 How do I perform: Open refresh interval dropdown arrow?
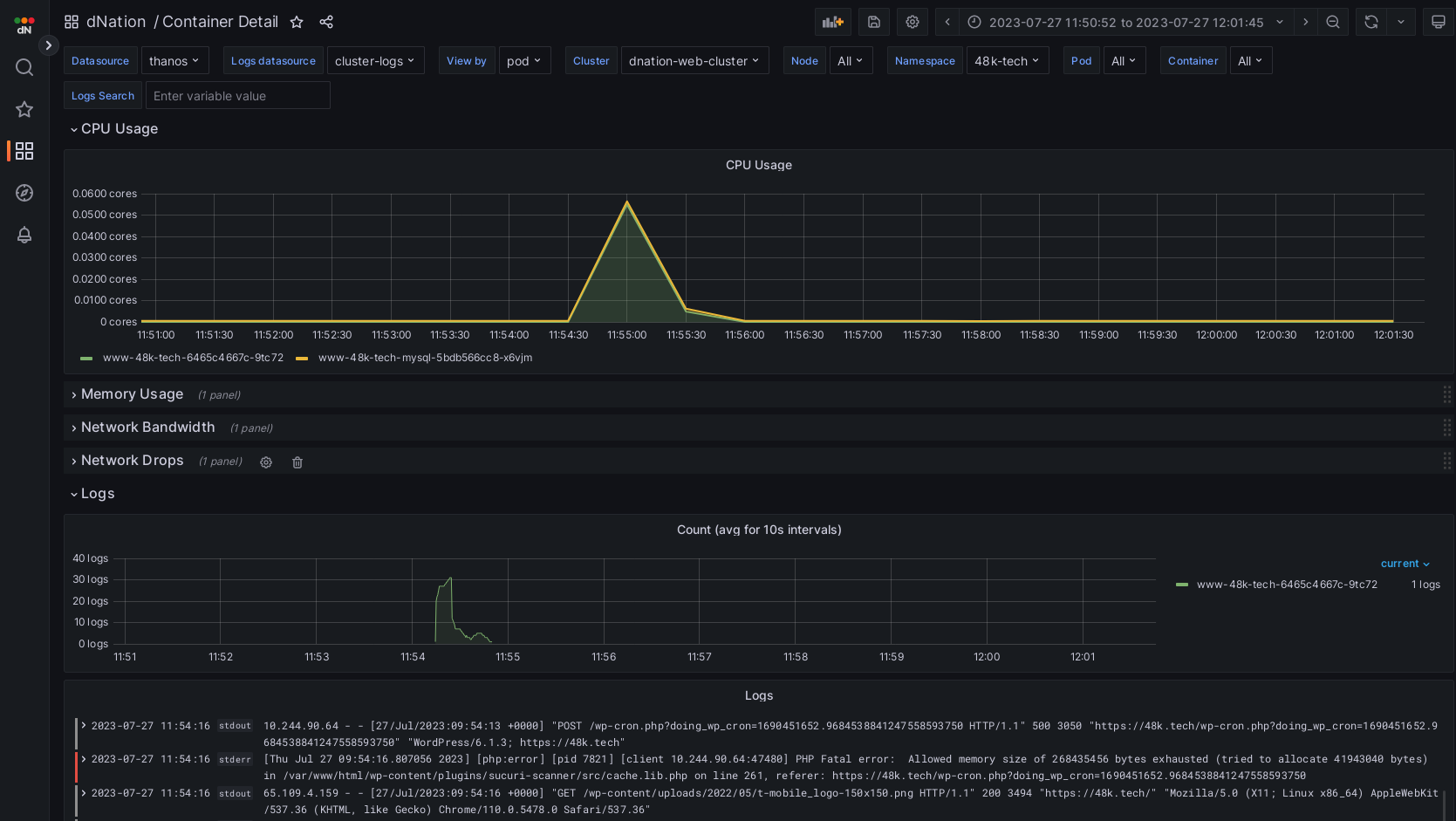tap(1401, 22)
